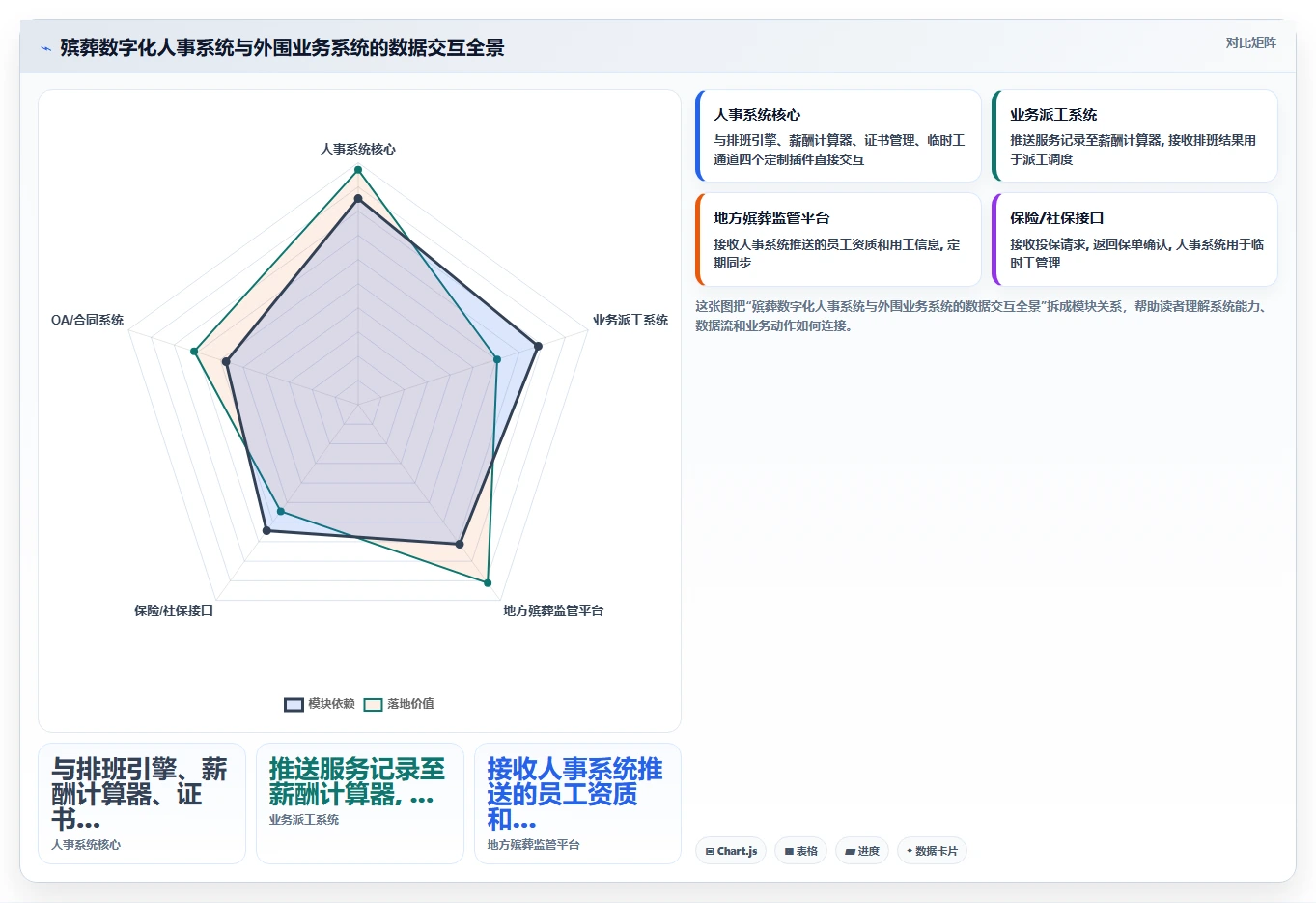
Task: Click the green 落地价值 point at 地方殡葬监管平台
Action: 488,583
